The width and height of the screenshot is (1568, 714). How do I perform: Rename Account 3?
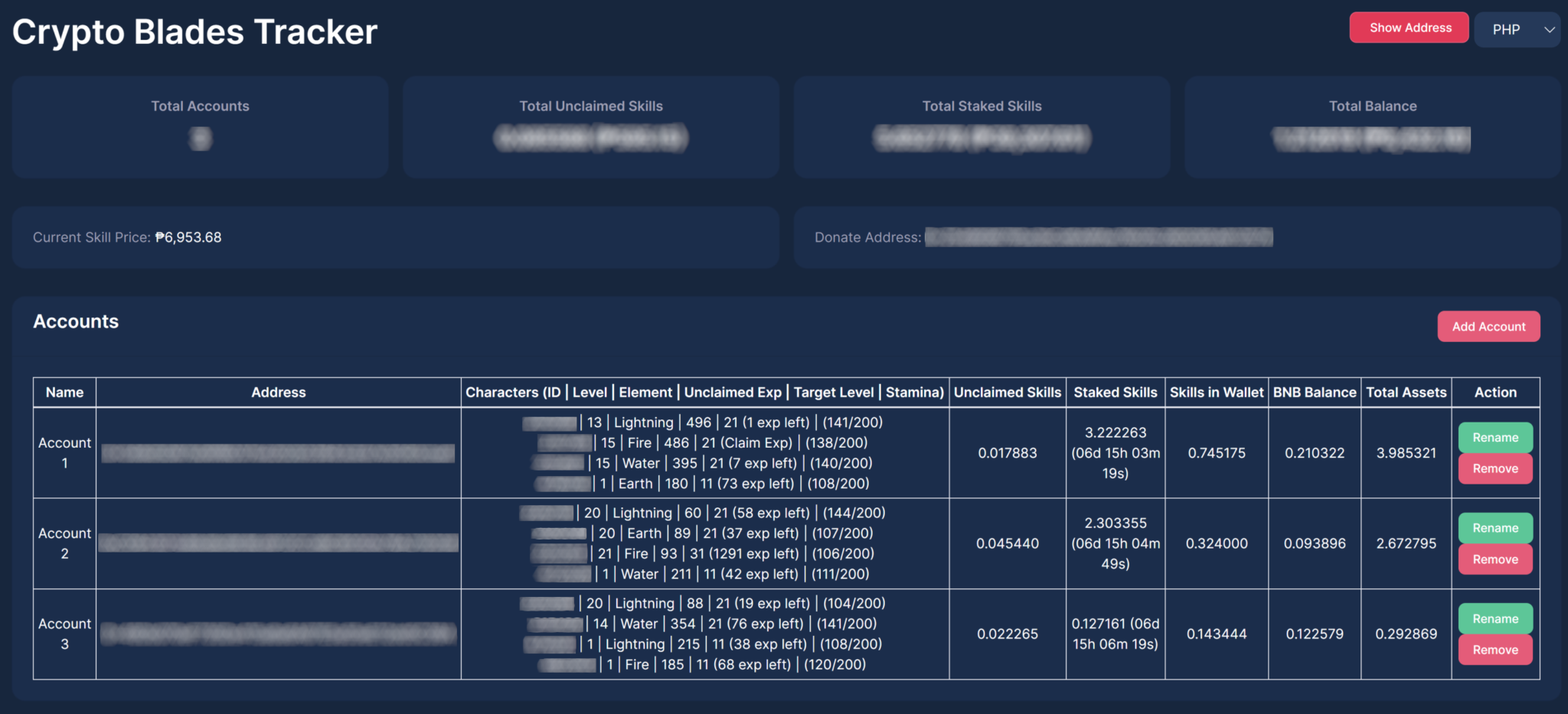tap(1494, 619)
